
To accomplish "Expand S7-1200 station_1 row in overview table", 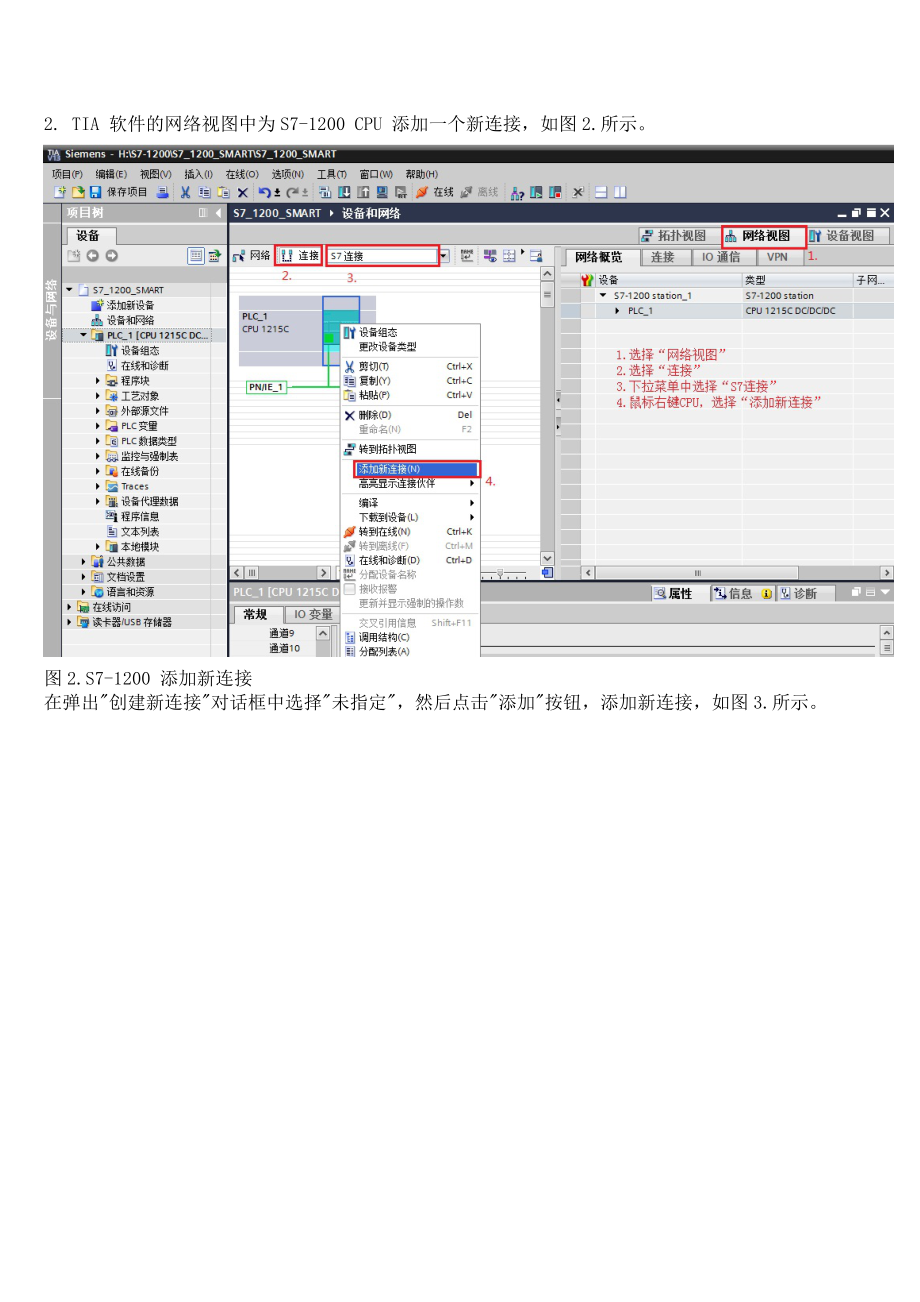I will (x=603, y=296).
